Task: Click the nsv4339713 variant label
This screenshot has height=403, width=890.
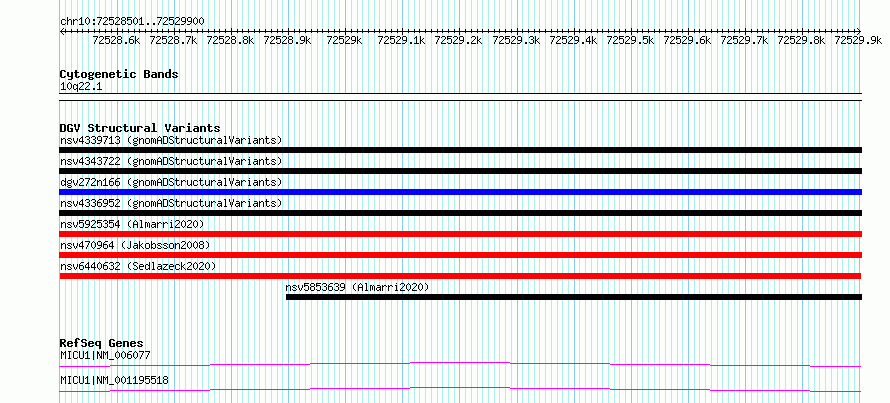Action: [x=171, y=140]
